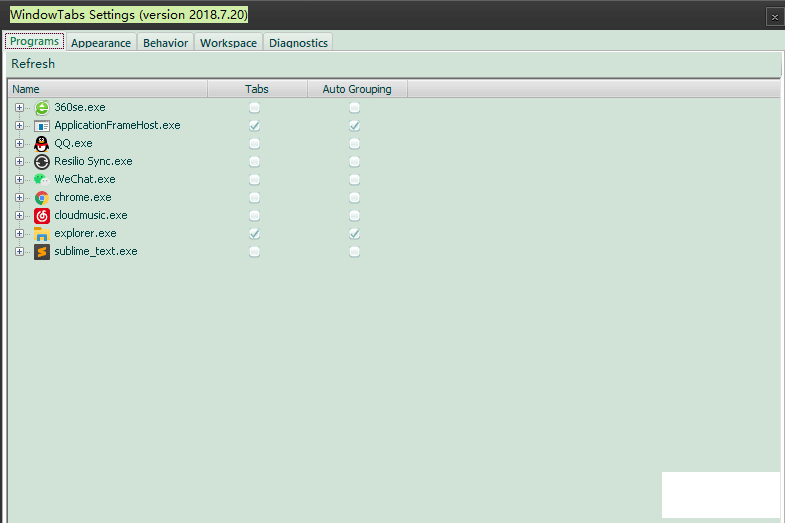Select the WeChat.exe row label

pyautogui.click(x=85, y=180)
